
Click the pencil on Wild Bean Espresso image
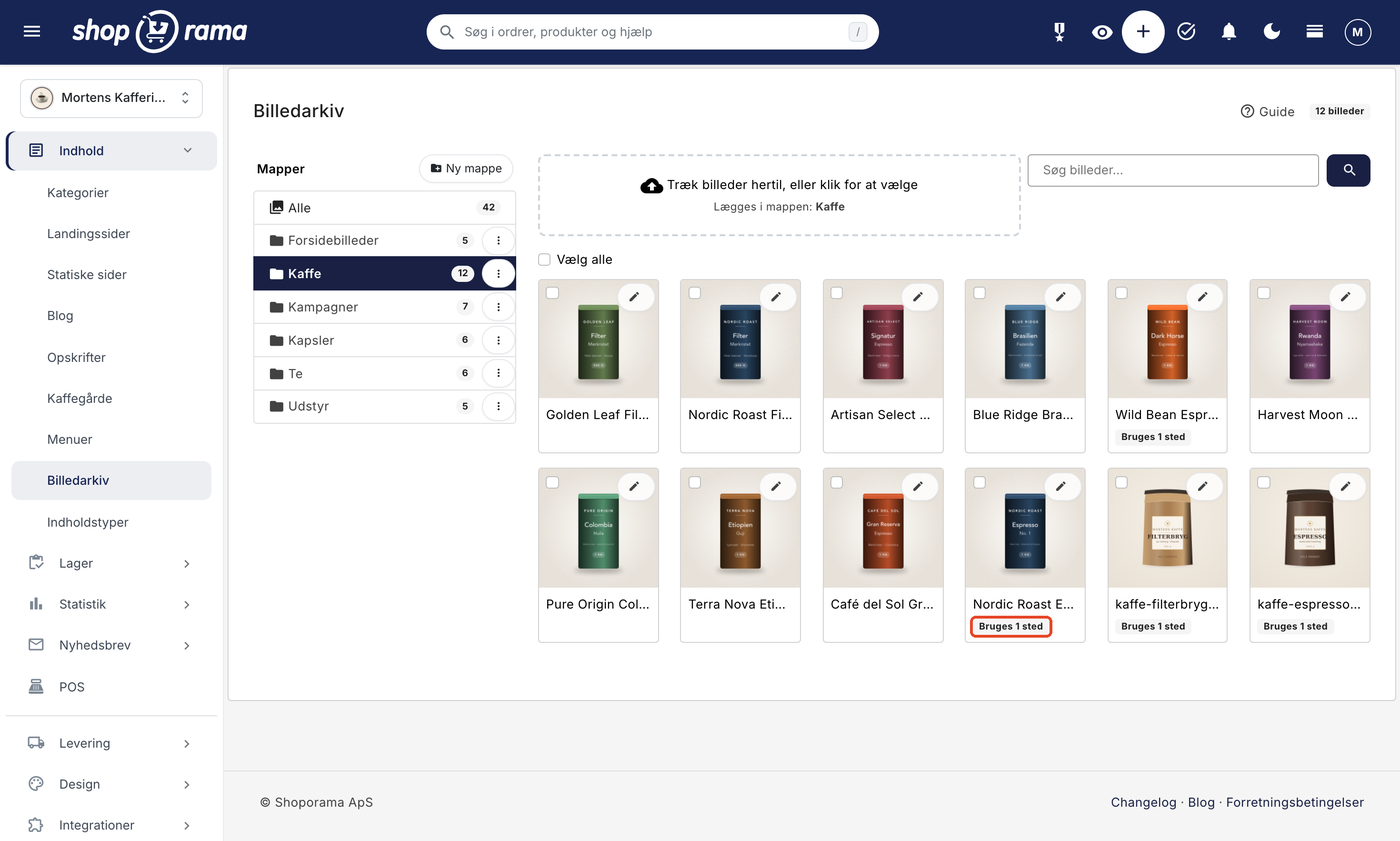pyautogui.click(x=1203, y=297)
